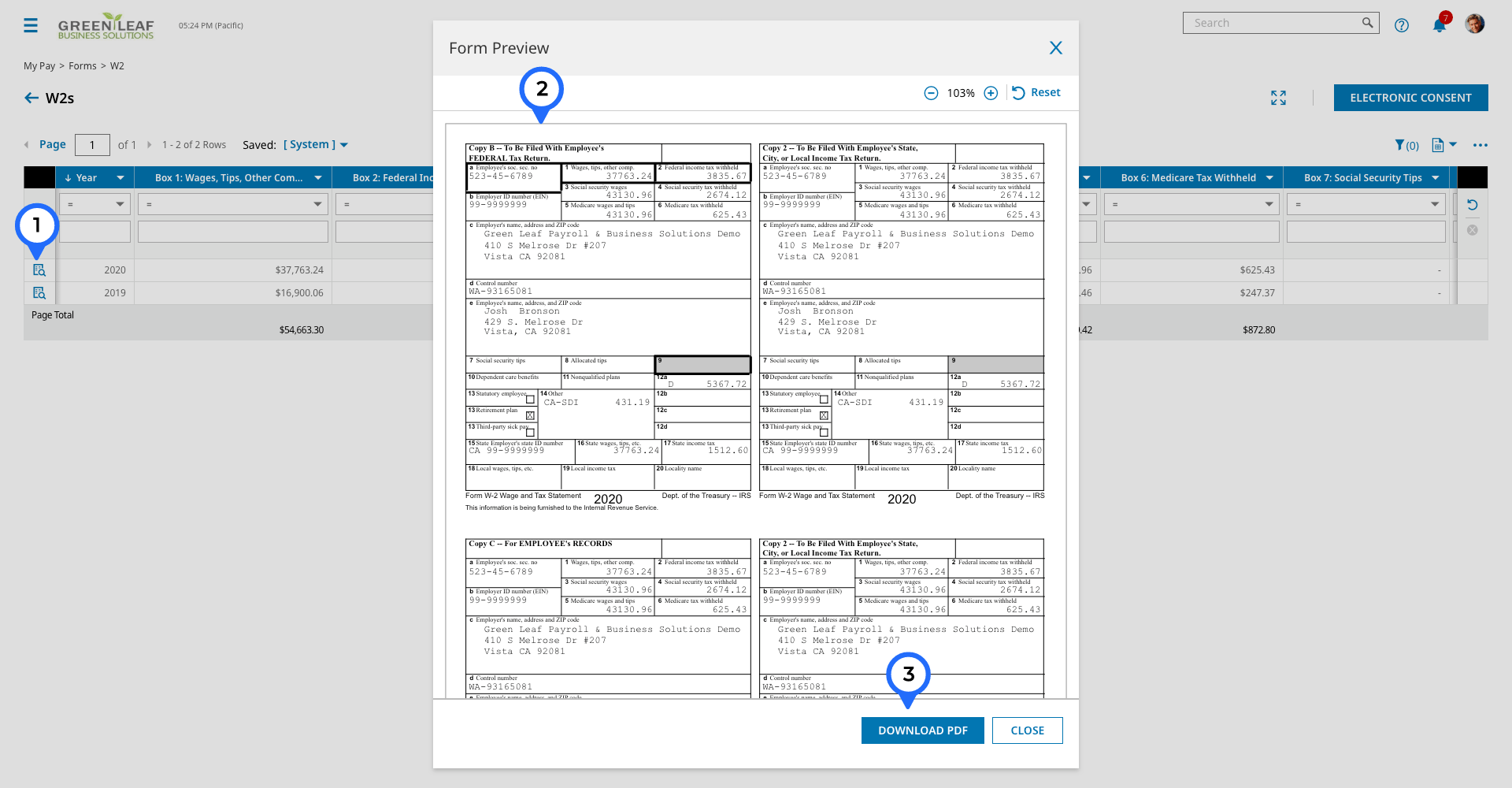Image resolution: width=1512 pixels, height=788 pixels.
Task: Expand Box 6 Medicare Tax column menu
Action: 1269,178
